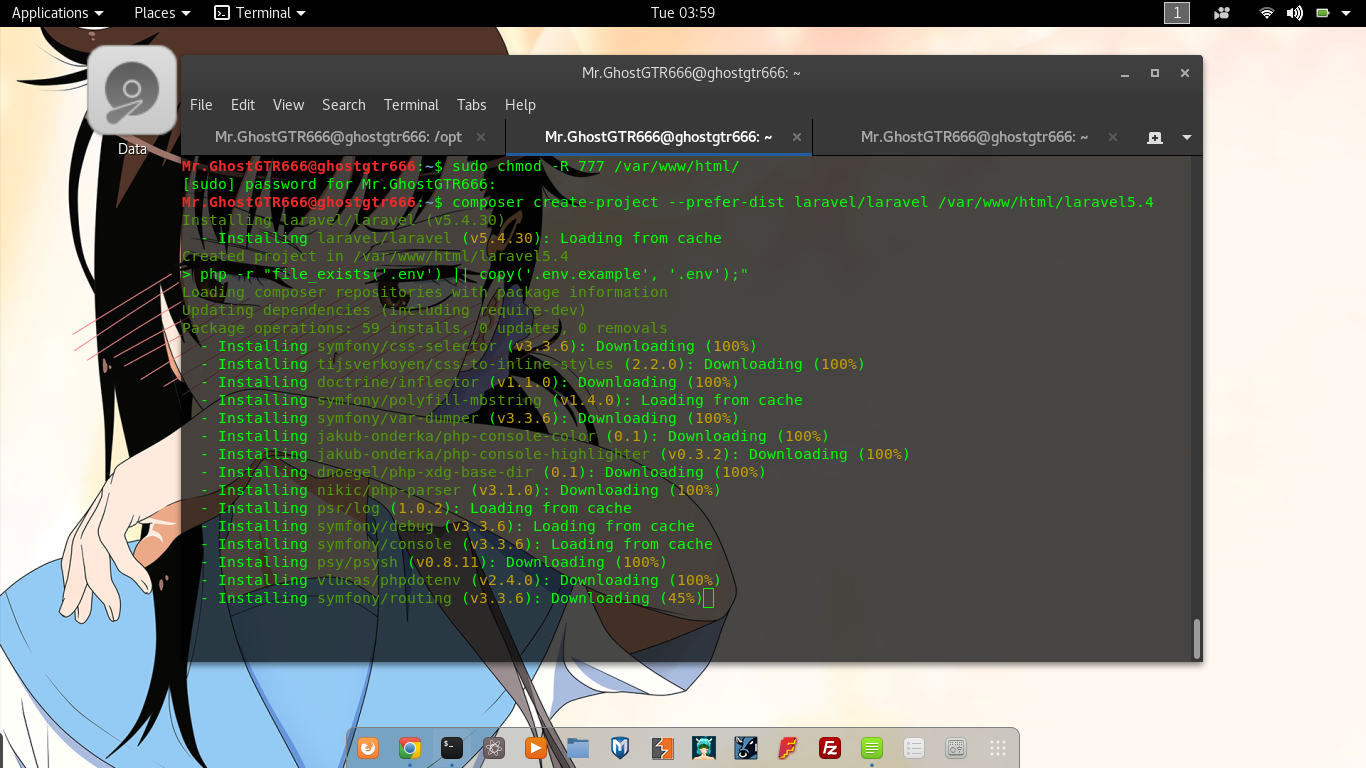Image resolution: width=1366 pixels, height=768 pixels.
Task: Close the rightmost terminal tab
Action: (1113, 137)
